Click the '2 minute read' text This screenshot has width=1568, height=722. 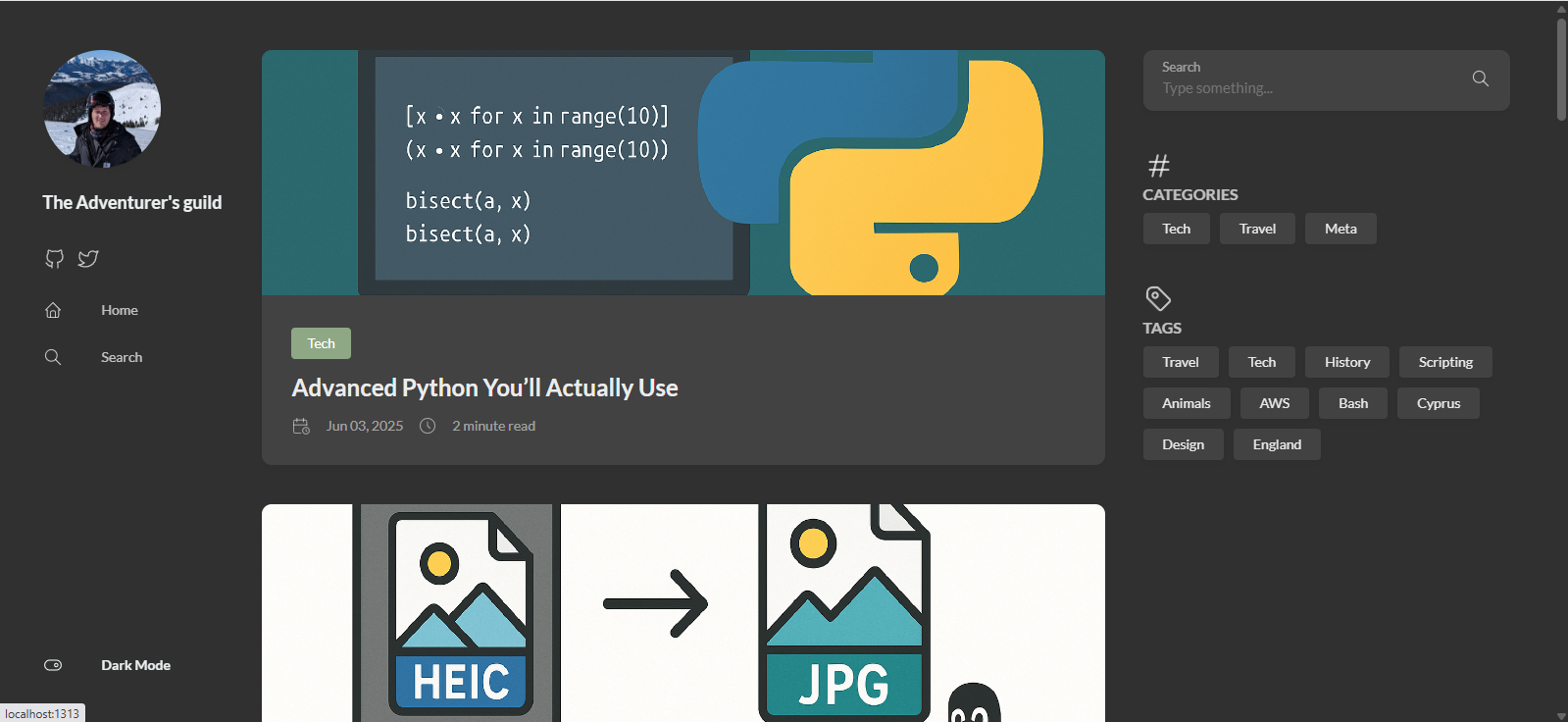point(493,426)
